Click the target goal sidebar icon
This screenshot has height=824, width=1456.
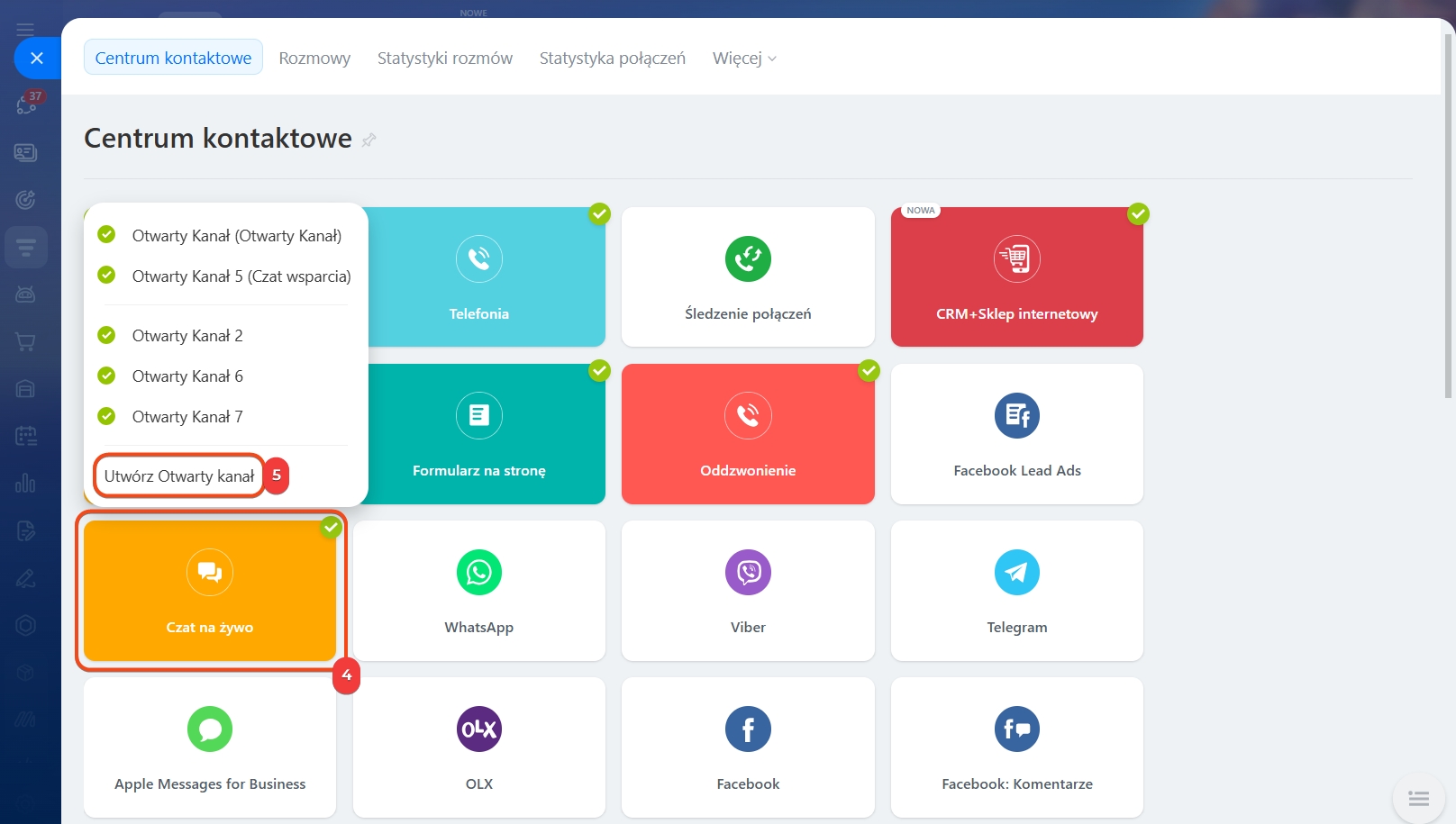coord(25,200)
